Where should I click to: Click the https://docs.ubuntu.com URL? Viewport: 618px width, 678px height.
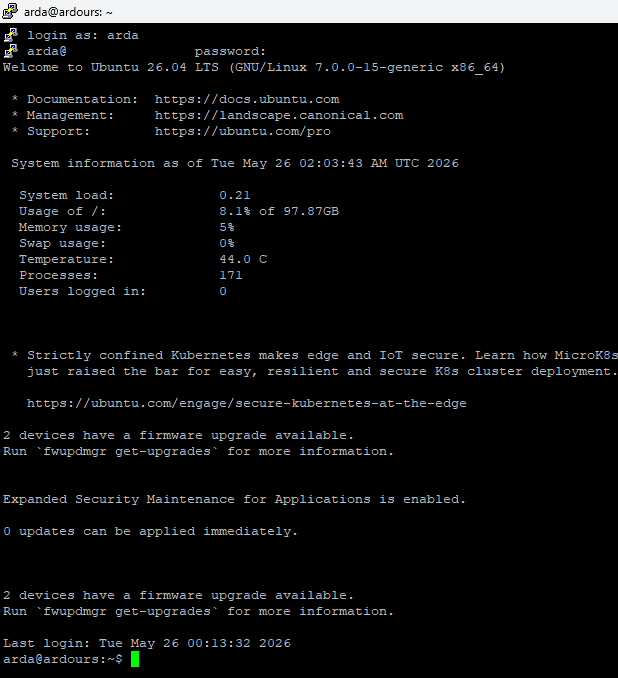pos(247,99)
